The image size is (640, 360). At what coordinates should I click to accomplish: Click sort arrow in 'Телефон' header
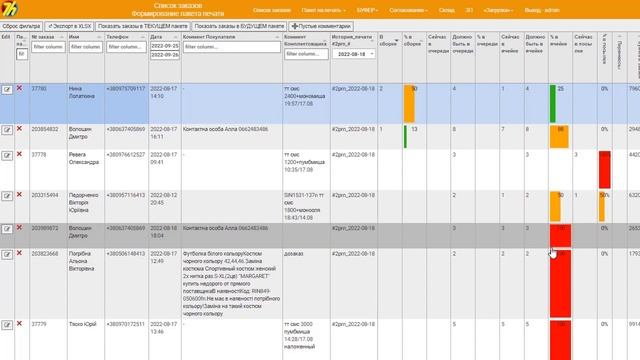(x=142, y=37)
